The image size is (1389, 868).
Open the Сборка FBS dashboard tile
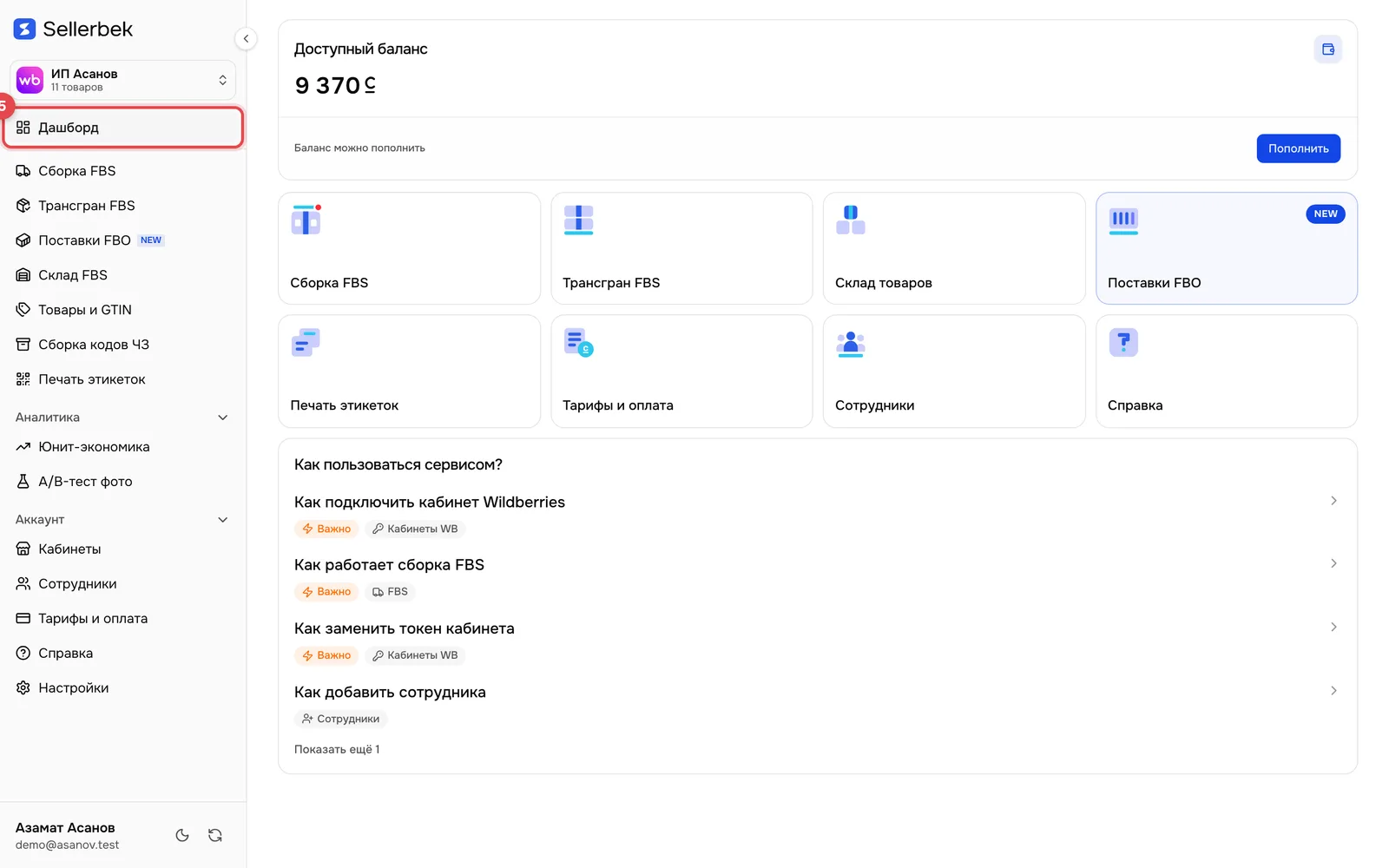pyautogui.click(x=409, y=248)
